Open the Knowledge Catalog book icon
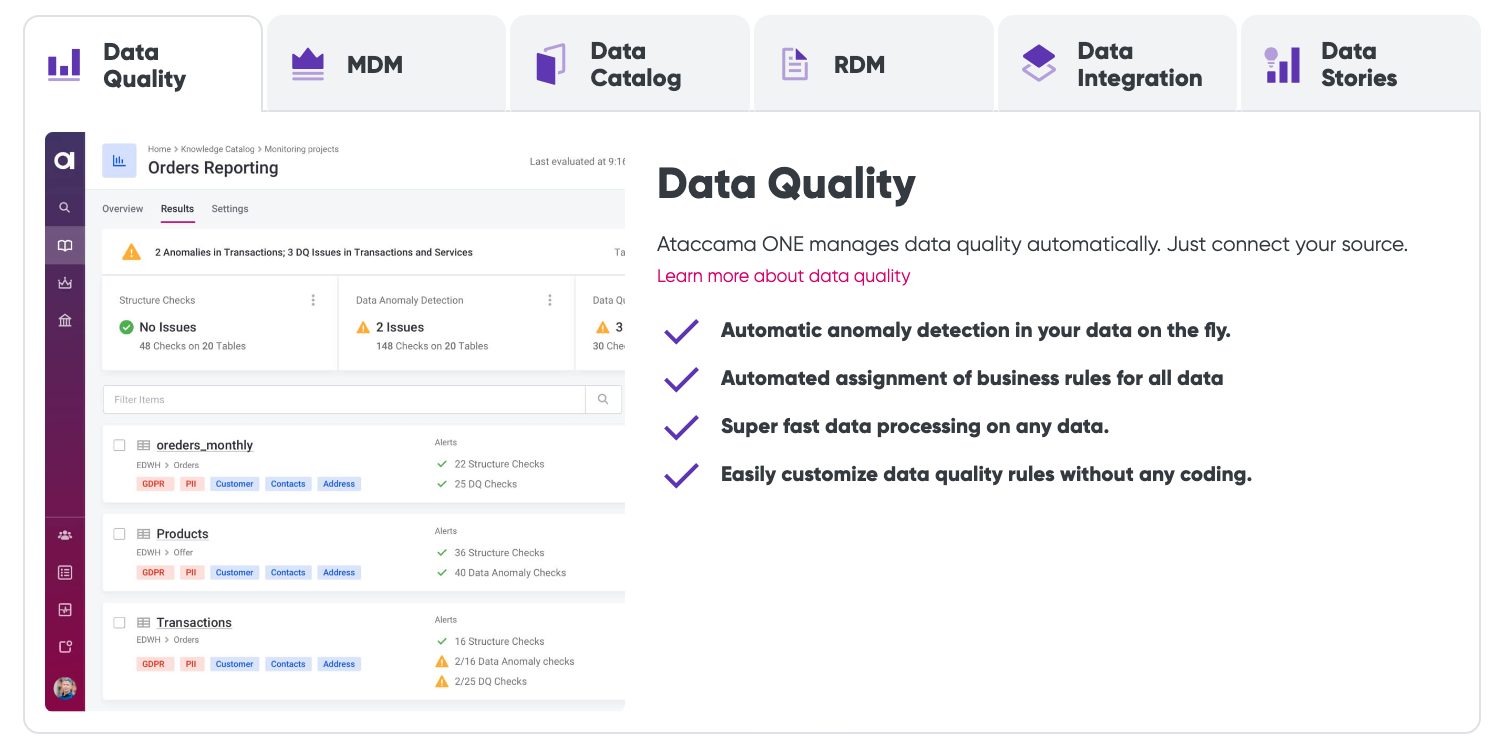The height and width of the screenshot is (748, 1500). pos(65,246)
